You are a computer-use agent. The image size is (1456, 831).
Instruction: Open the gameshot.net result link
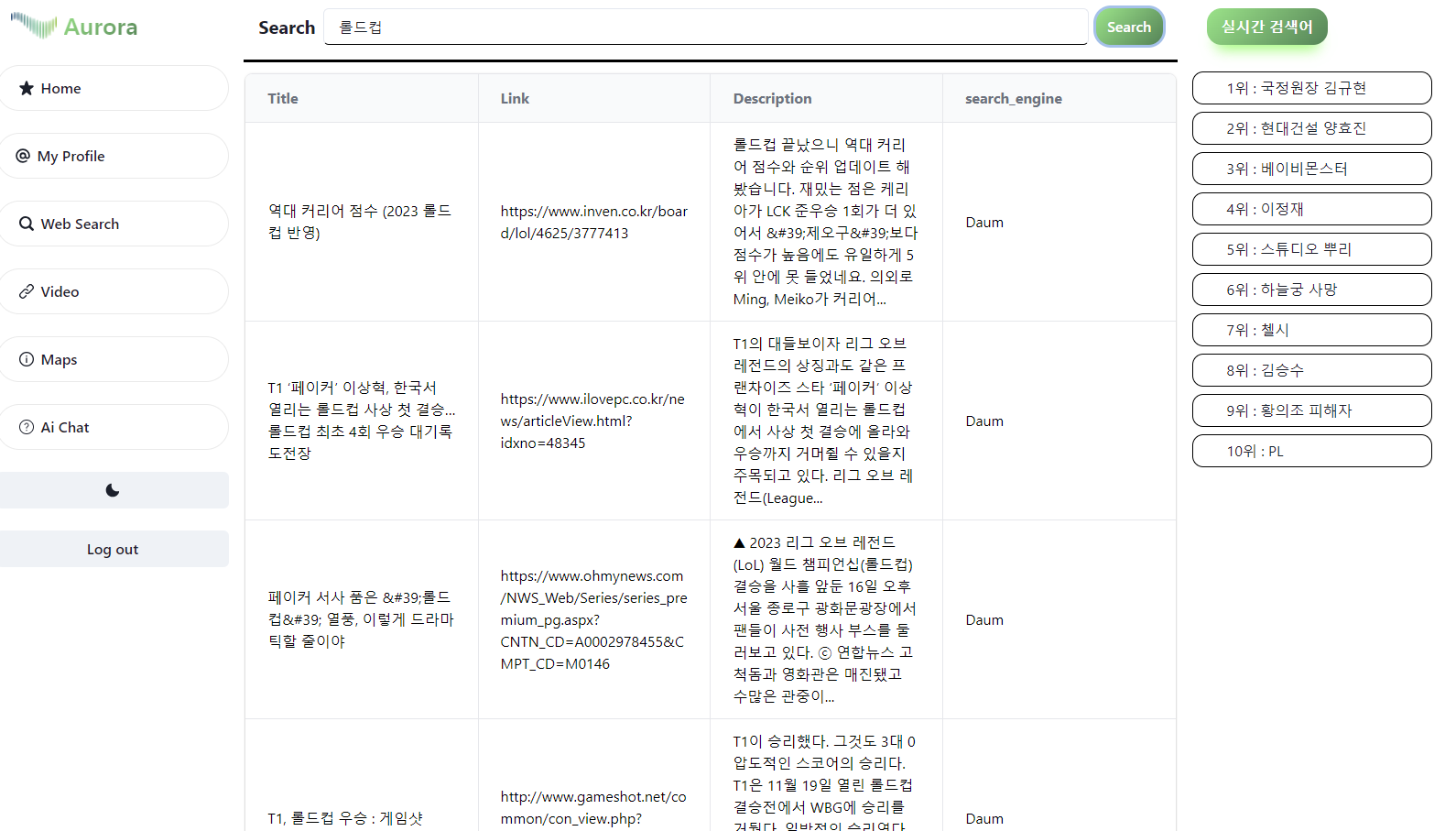593,807
